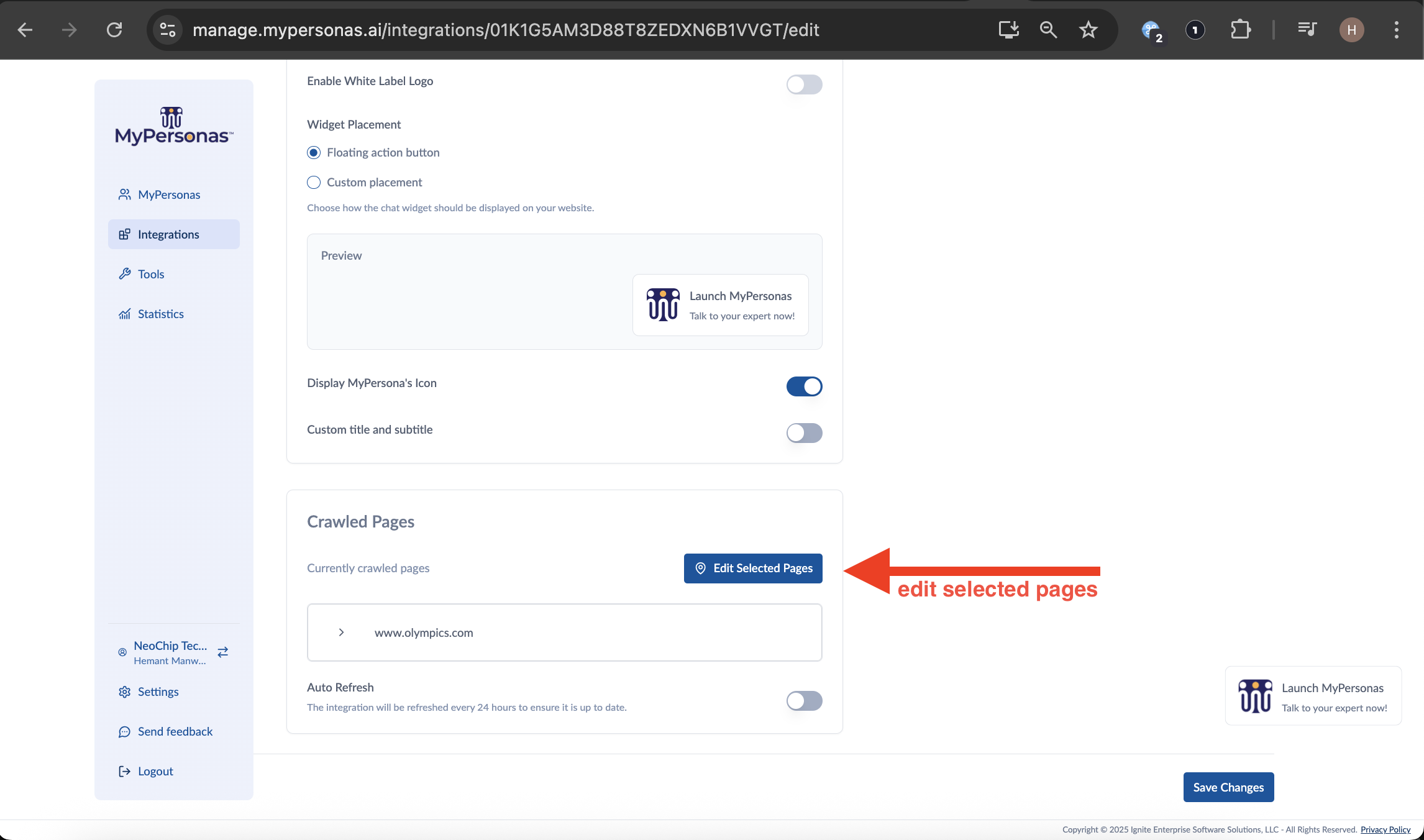Reload the page with the refresh icon
This screenshot has width=1424, height=840.
pos(114,30)
